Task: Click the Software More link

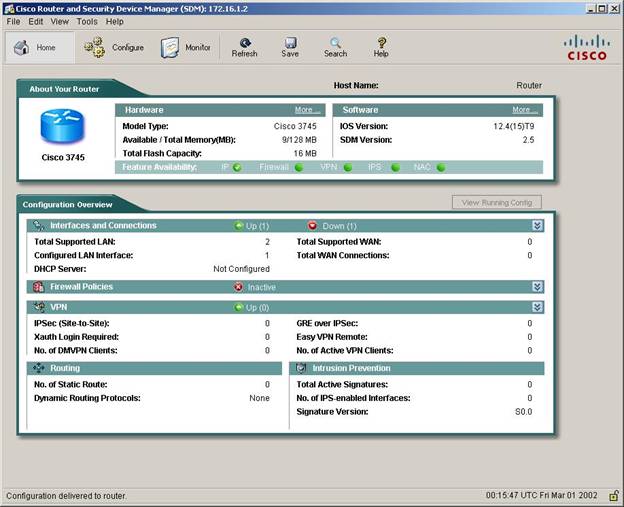Action: pyautogui.click(x=525, y=110)
